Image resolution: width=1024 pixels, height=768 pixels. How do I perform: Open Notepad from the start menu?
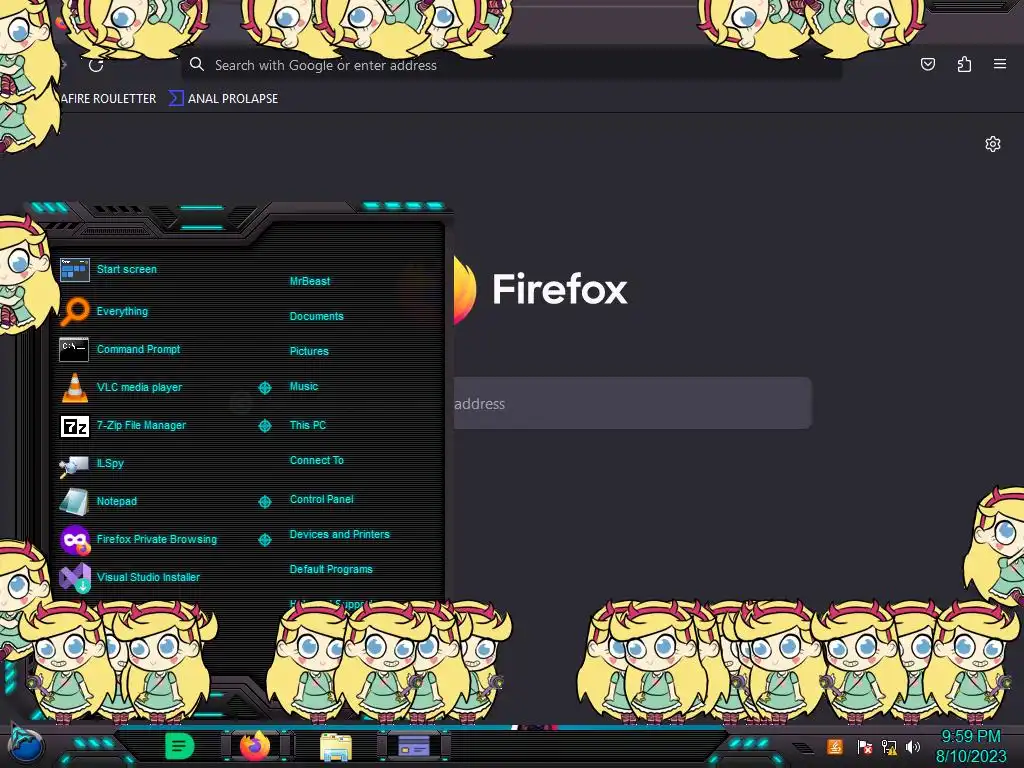click(x=116, y=502)
